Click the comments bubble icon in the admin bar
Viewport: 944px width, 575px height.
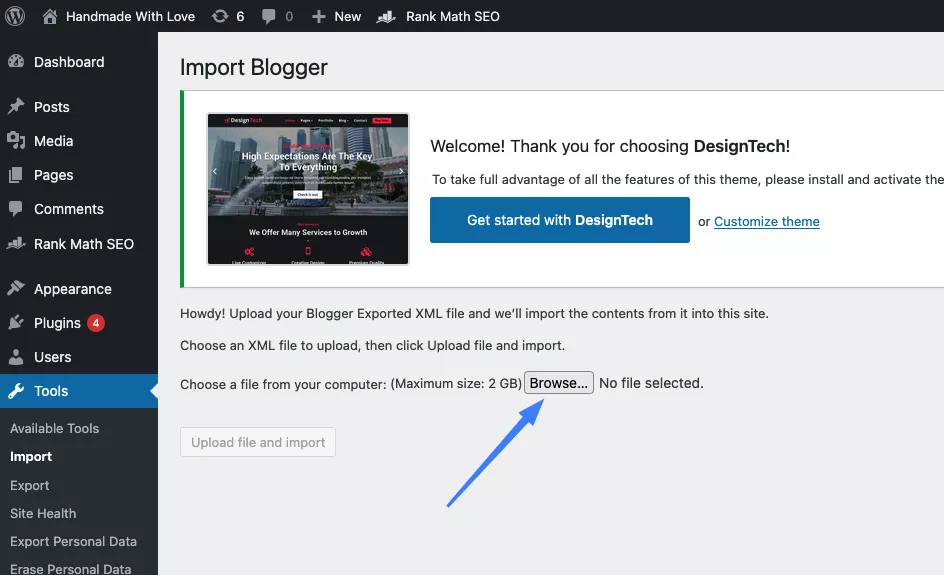tap(269, 17)
